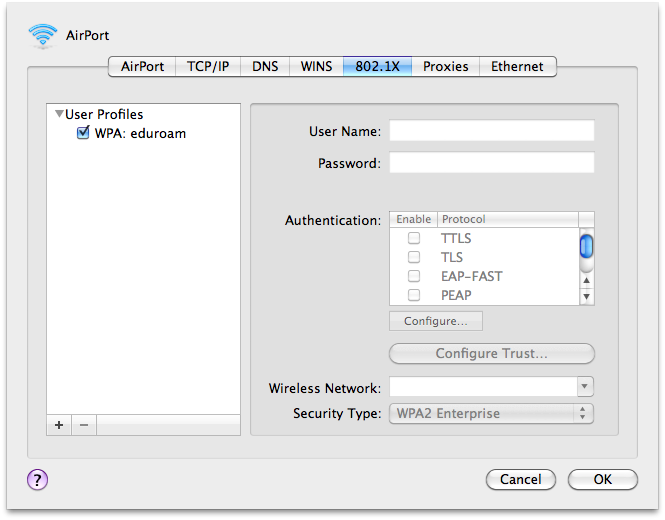Switch to the Ethernet tab
Image resolution: width=665 pixels, height=520 pixels.
coord(517,67)
